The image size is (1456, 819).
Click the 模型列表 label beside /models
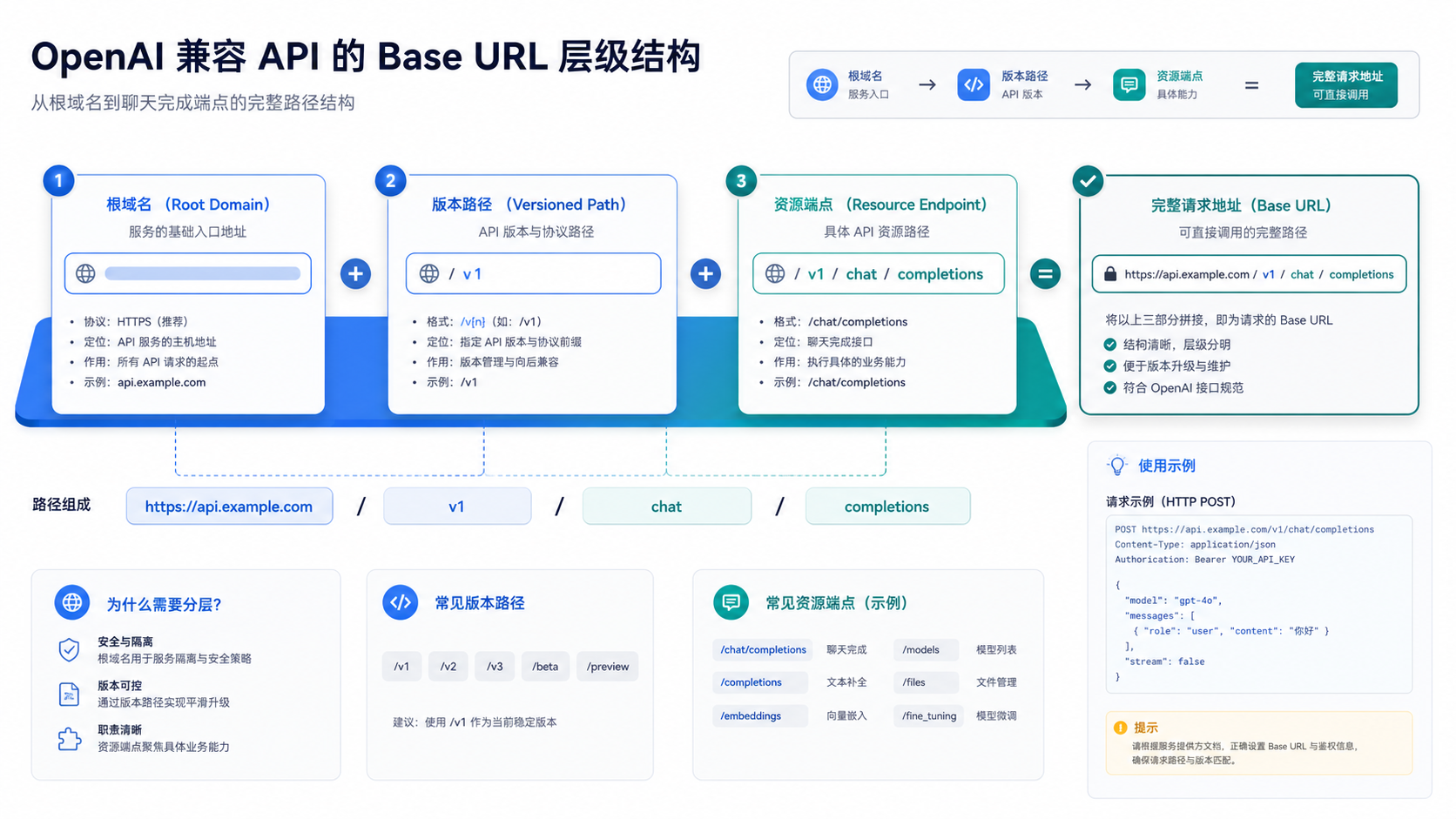point(996,649)
